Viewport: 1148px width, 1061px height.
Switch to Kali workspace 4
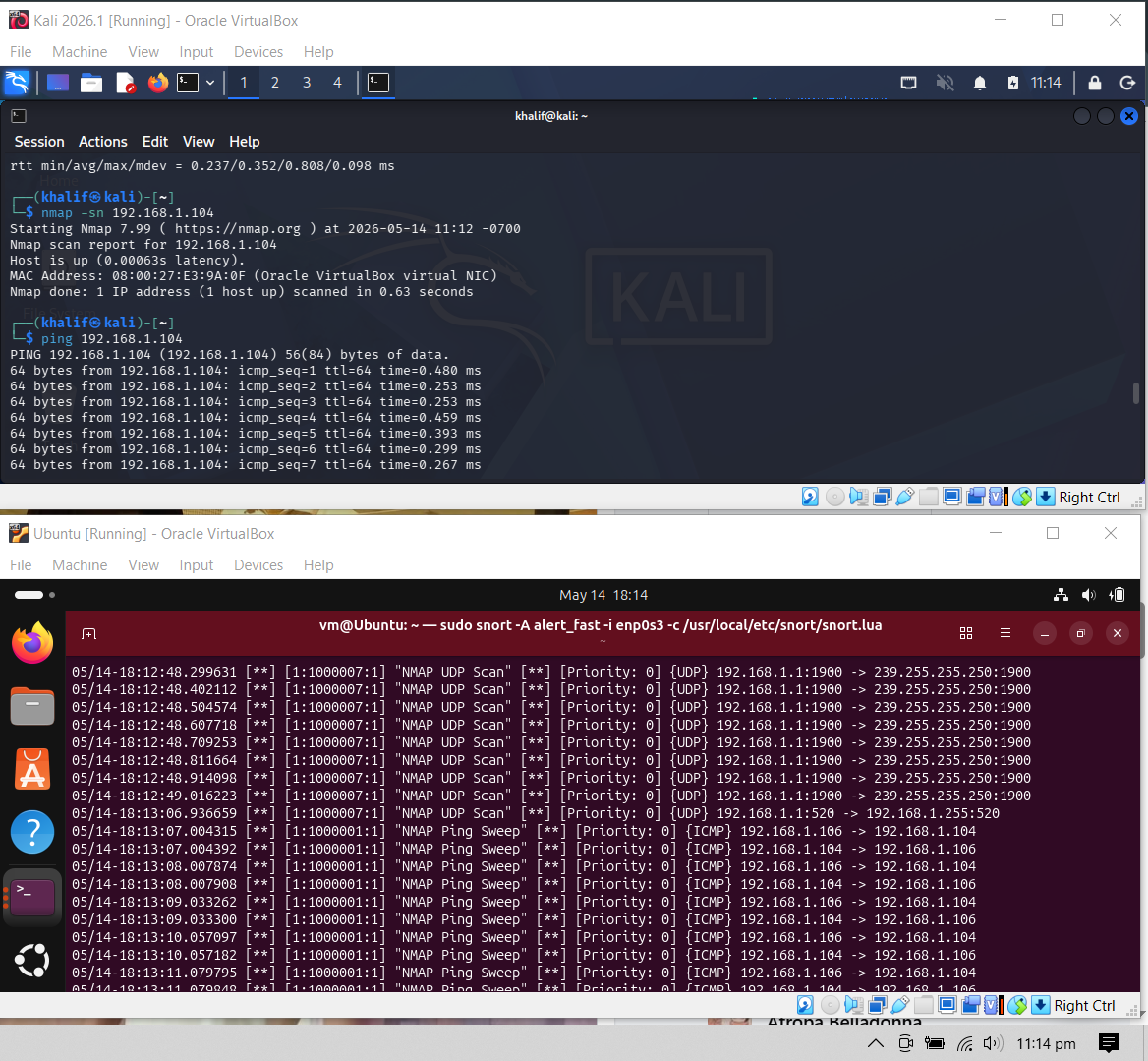click(337, 83)
